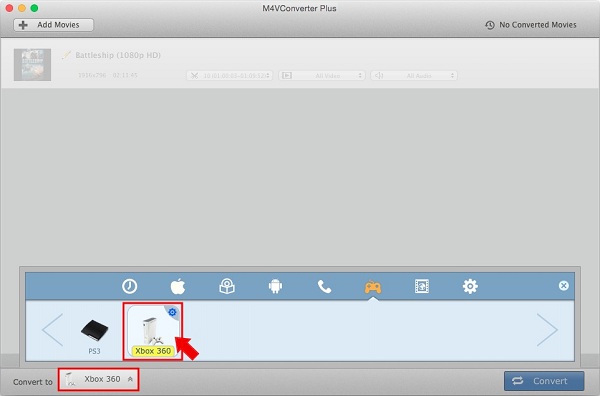600x396 pixels.
Task: Choose the phone devices category icon
Action: 324,286
